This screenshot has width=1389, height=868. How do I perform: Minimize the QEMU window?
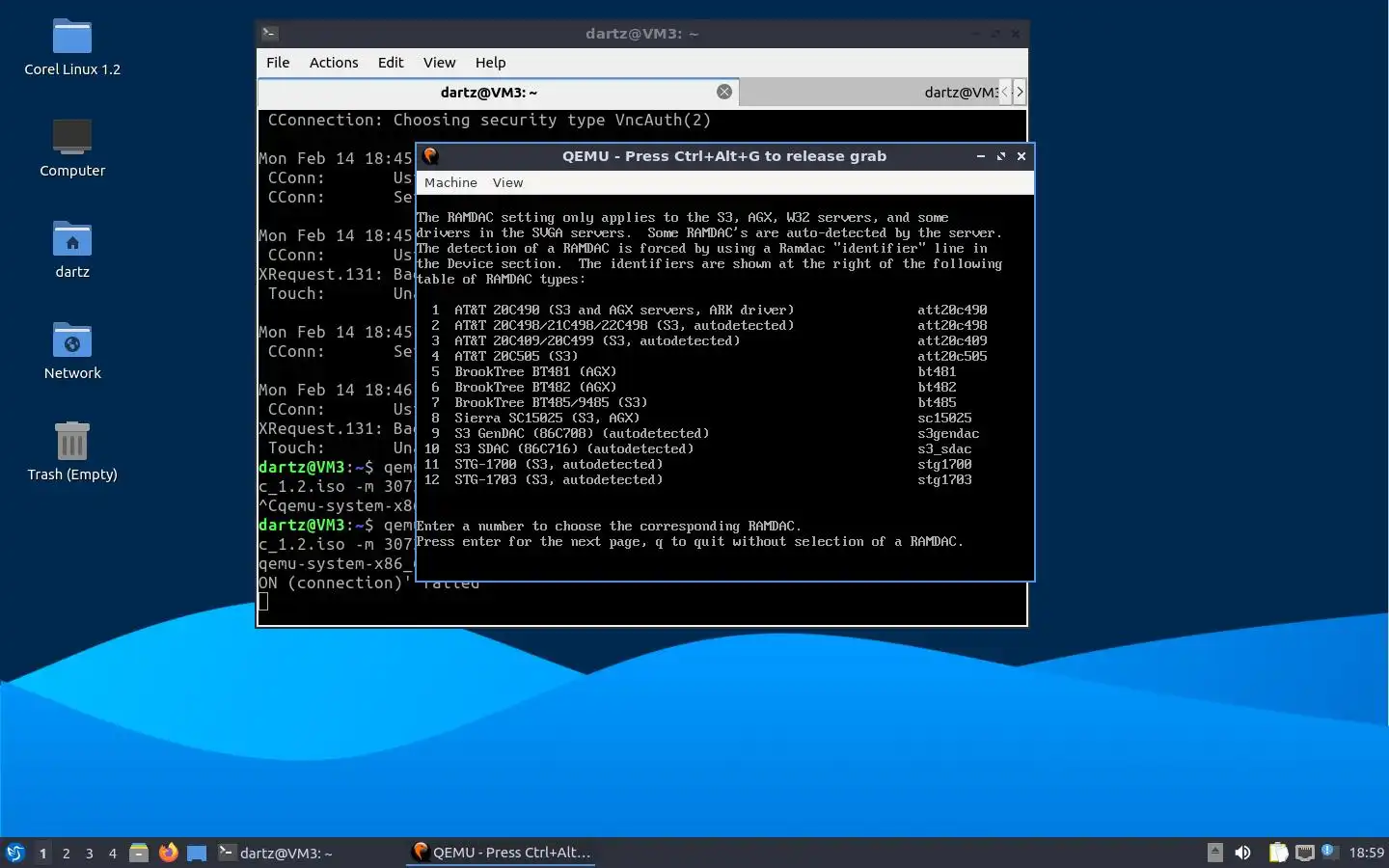click(x=981, y=156)
